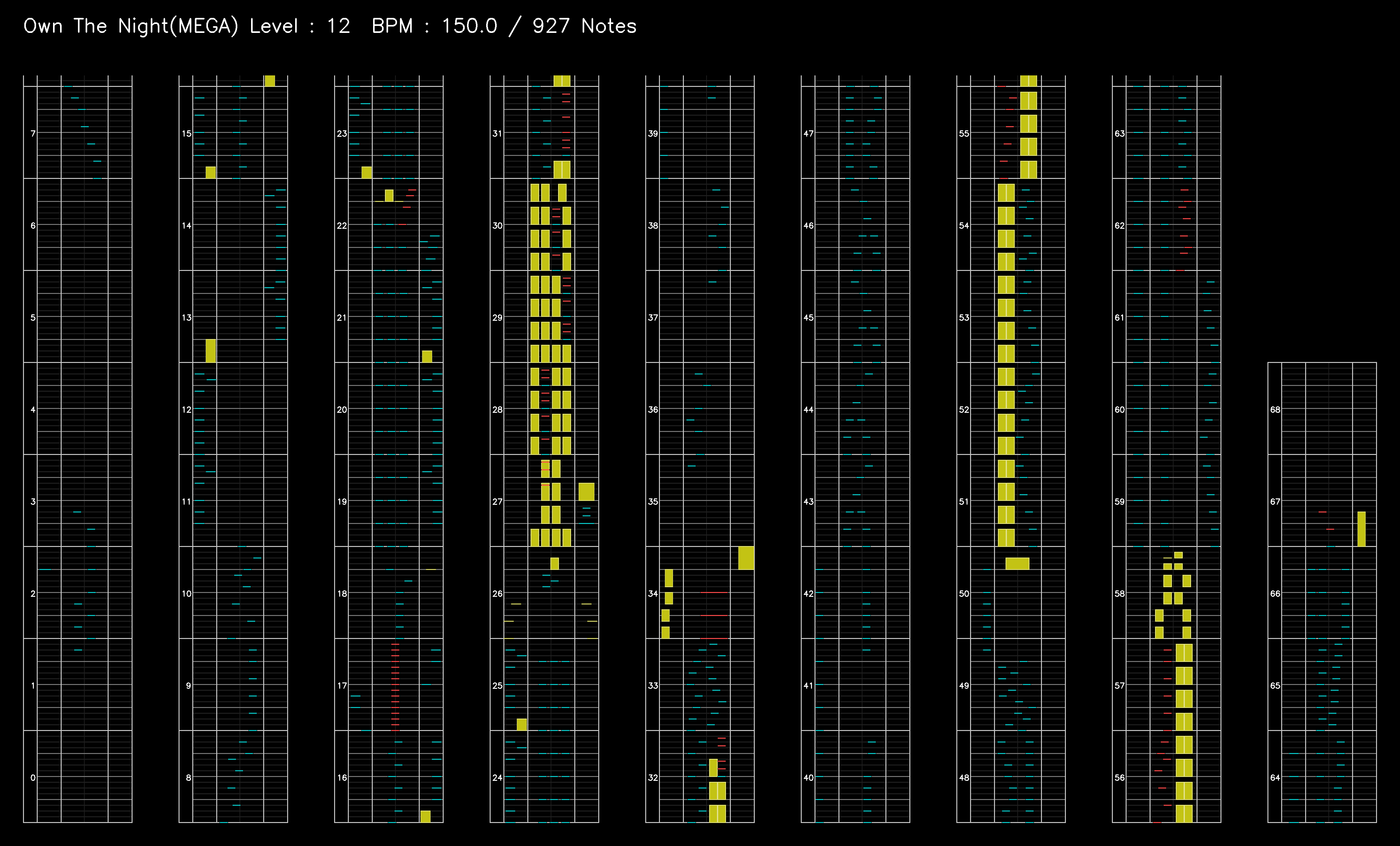Pick measure number 52 label
The image size is (1400, 846).
coord(965,409)
